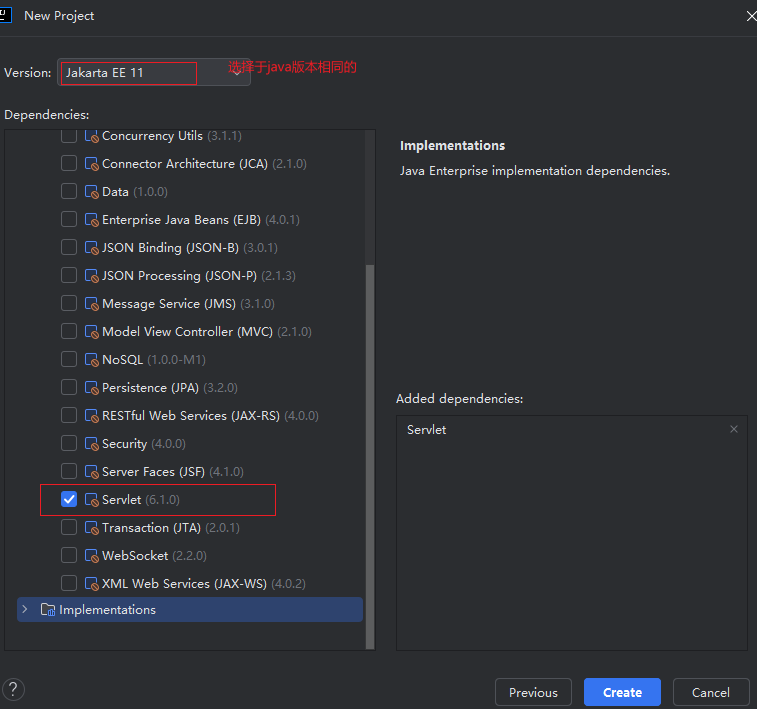Click the Data library icon

click(x=91, y=192)
